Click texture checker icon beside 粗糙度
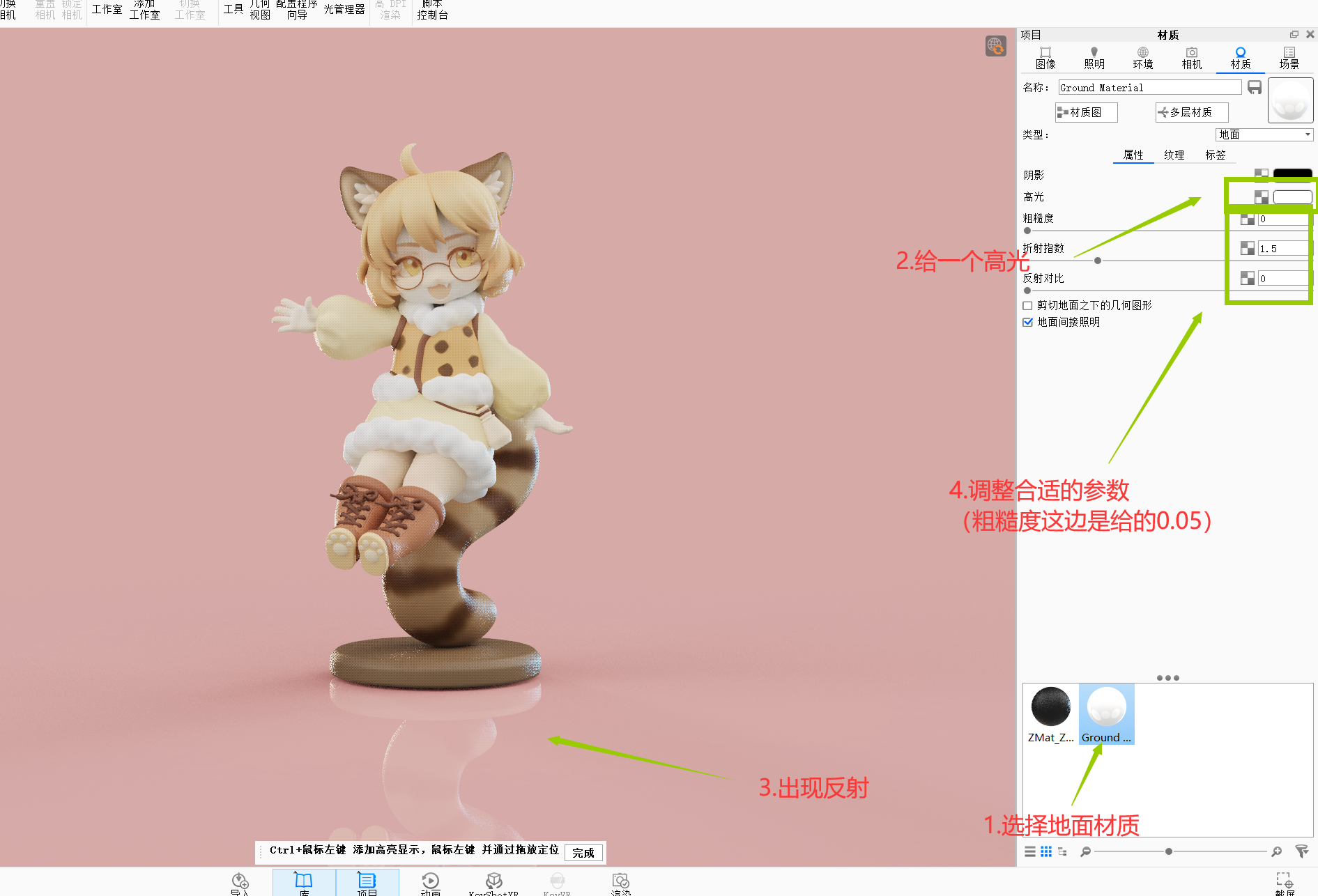The image size is (1318, 896). click(x=1248, y=219)
